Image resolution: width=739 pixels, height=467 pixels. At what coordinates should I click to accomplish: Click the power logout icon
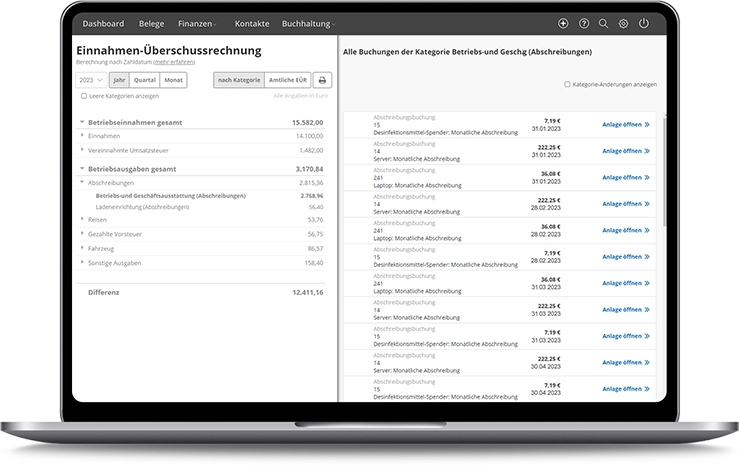click(643, 23)
